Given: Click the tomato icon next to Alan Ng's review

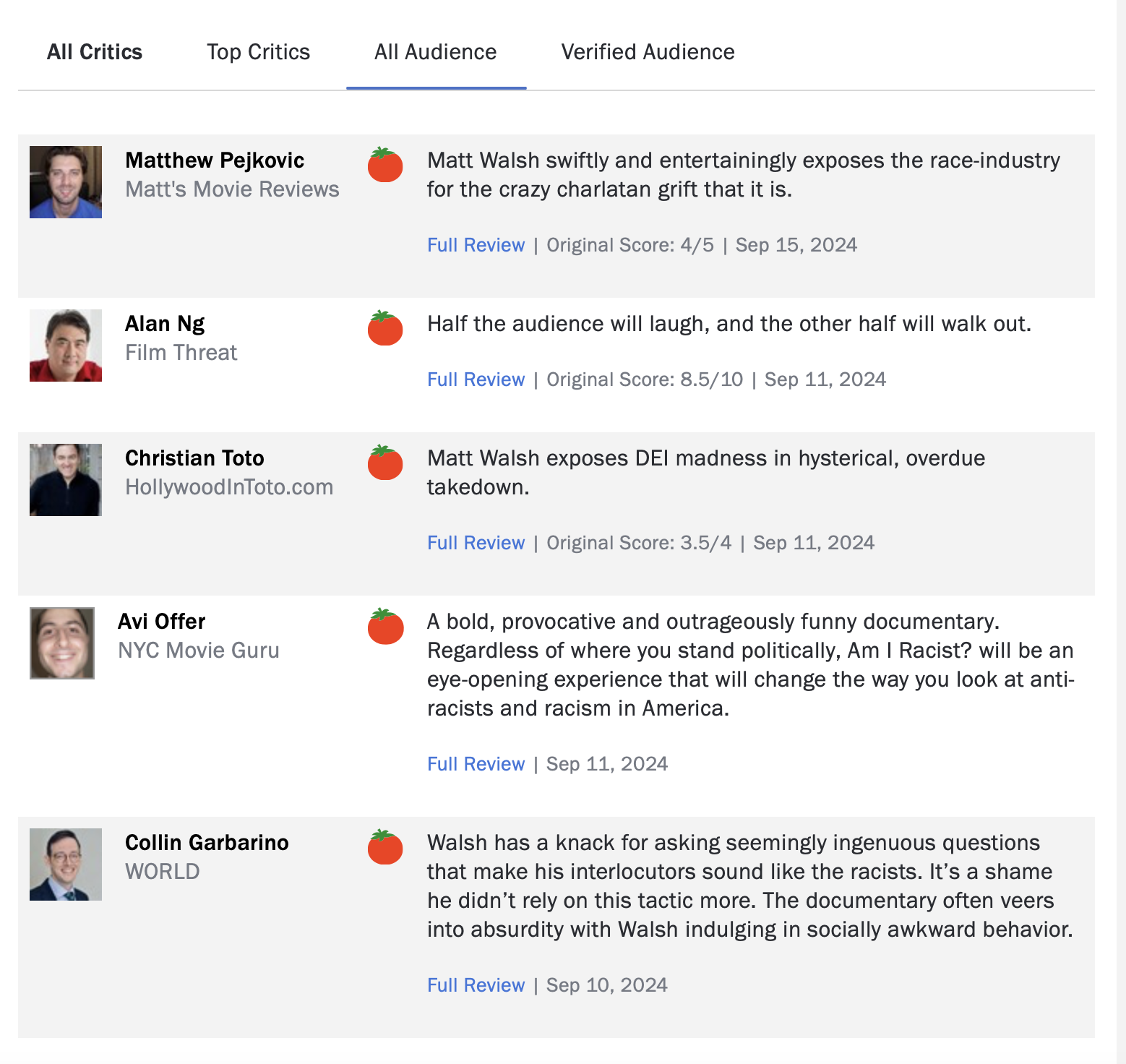Looking at the screenshot, I should [385, 328].
